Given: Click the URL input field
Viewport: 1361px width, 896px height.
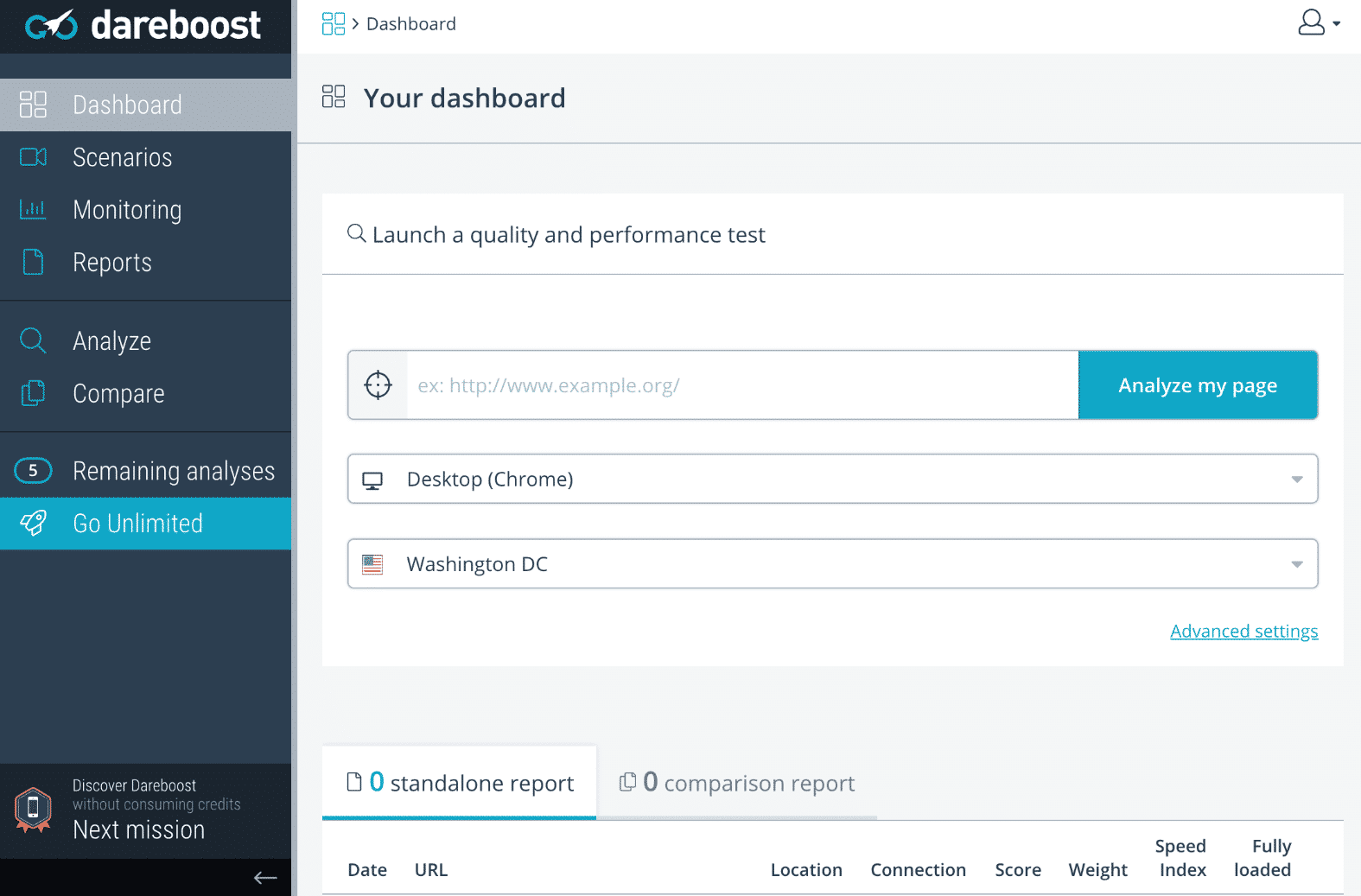Looking at the screenshot, I should click(x=741, y=385).
